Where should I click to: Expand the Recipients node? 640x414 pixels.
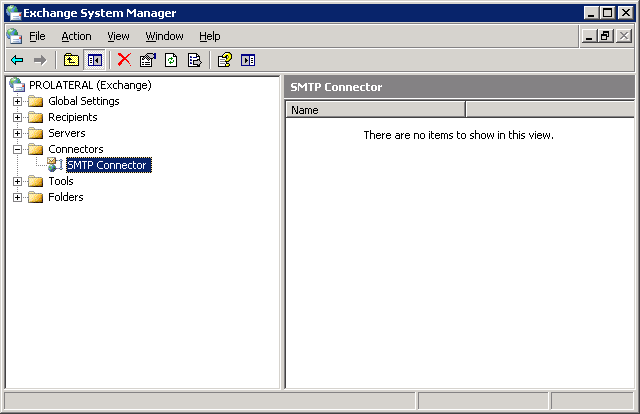[17, 117]
